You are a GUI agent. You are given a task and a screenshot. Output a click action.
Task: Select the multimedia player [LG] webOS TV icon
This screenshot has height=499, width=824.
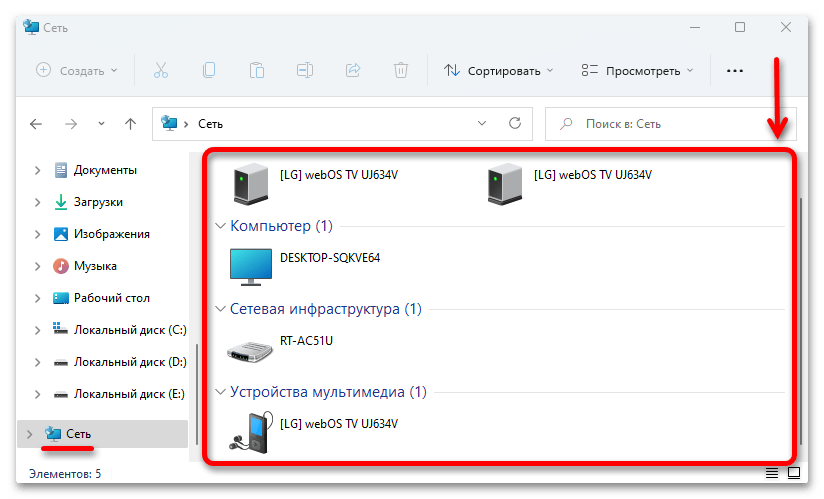tap(251, 432)
